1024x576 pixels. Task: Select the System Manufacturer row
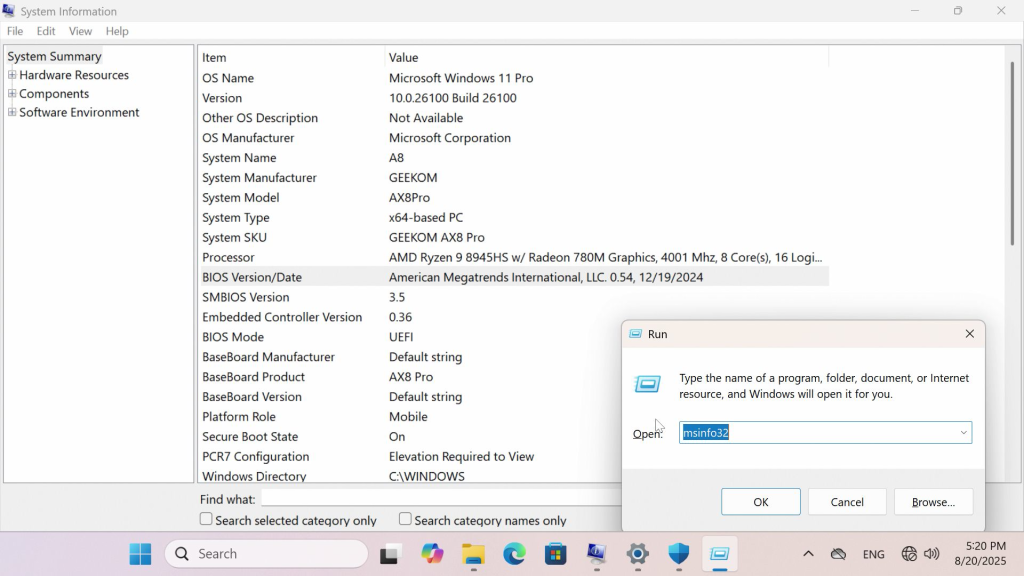click(513, 178)
